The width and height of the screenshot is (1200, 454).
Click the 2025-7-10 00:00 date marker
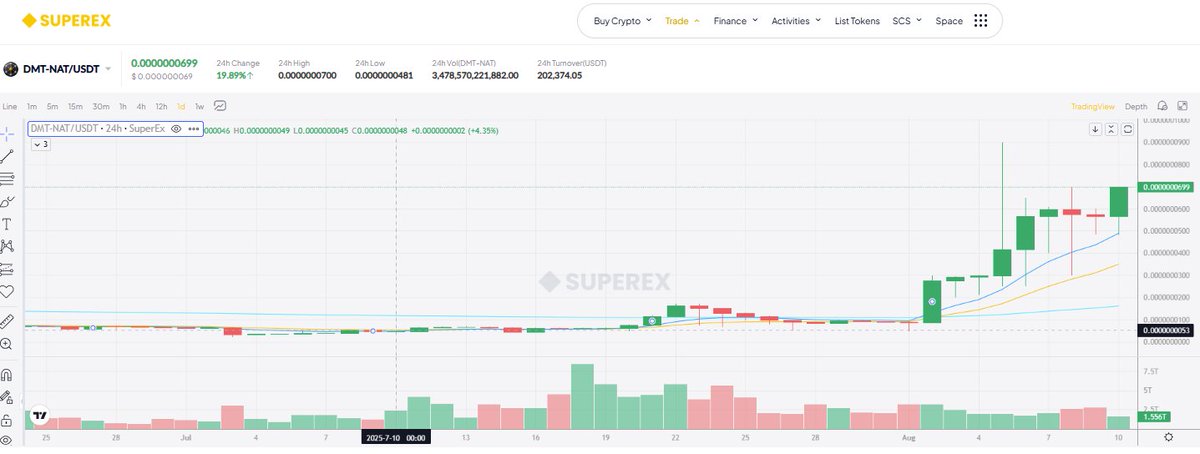(396, 438)
